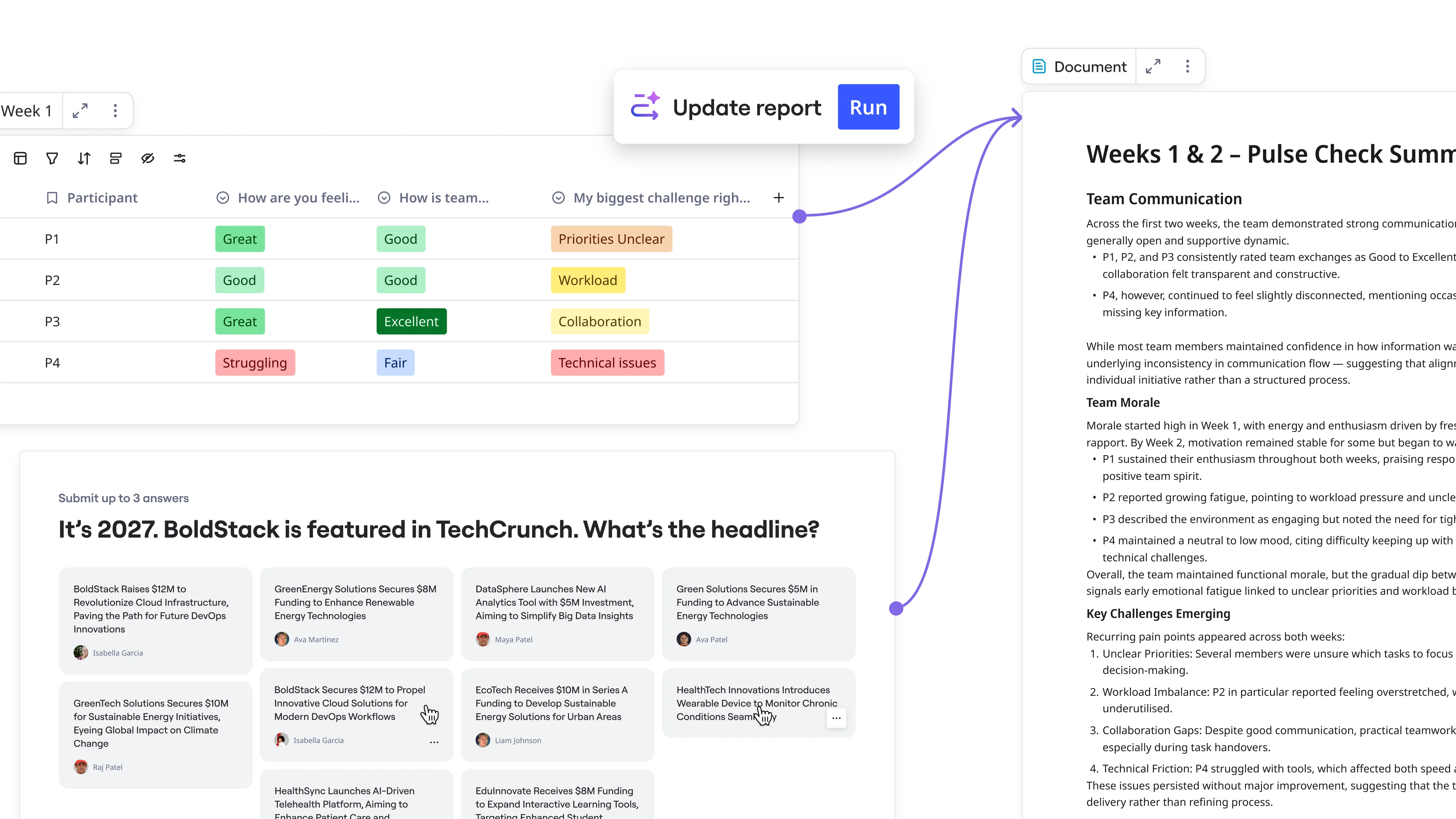Add a new column with plus icon

(779, 198)
